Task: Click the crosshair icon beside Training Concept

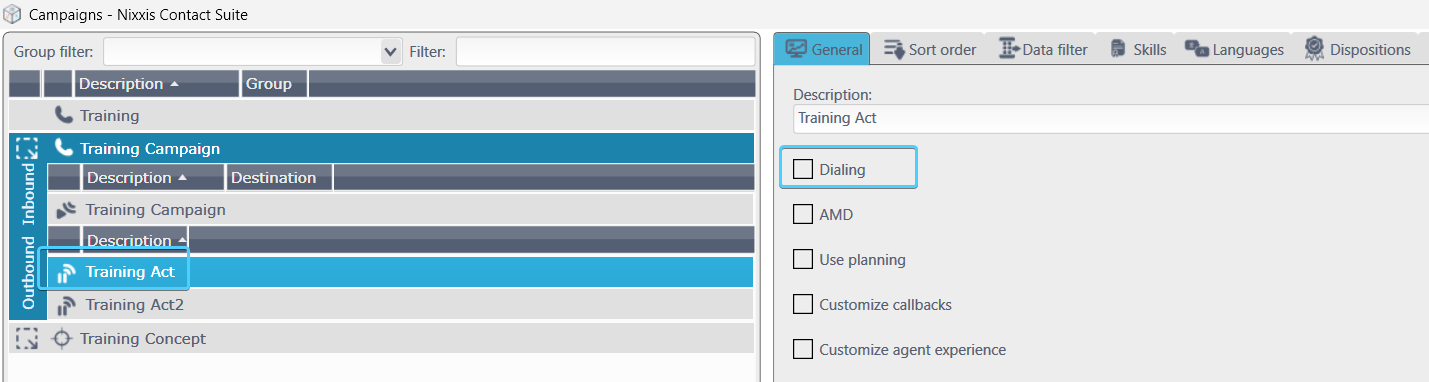Action: [x=62, y=338]
